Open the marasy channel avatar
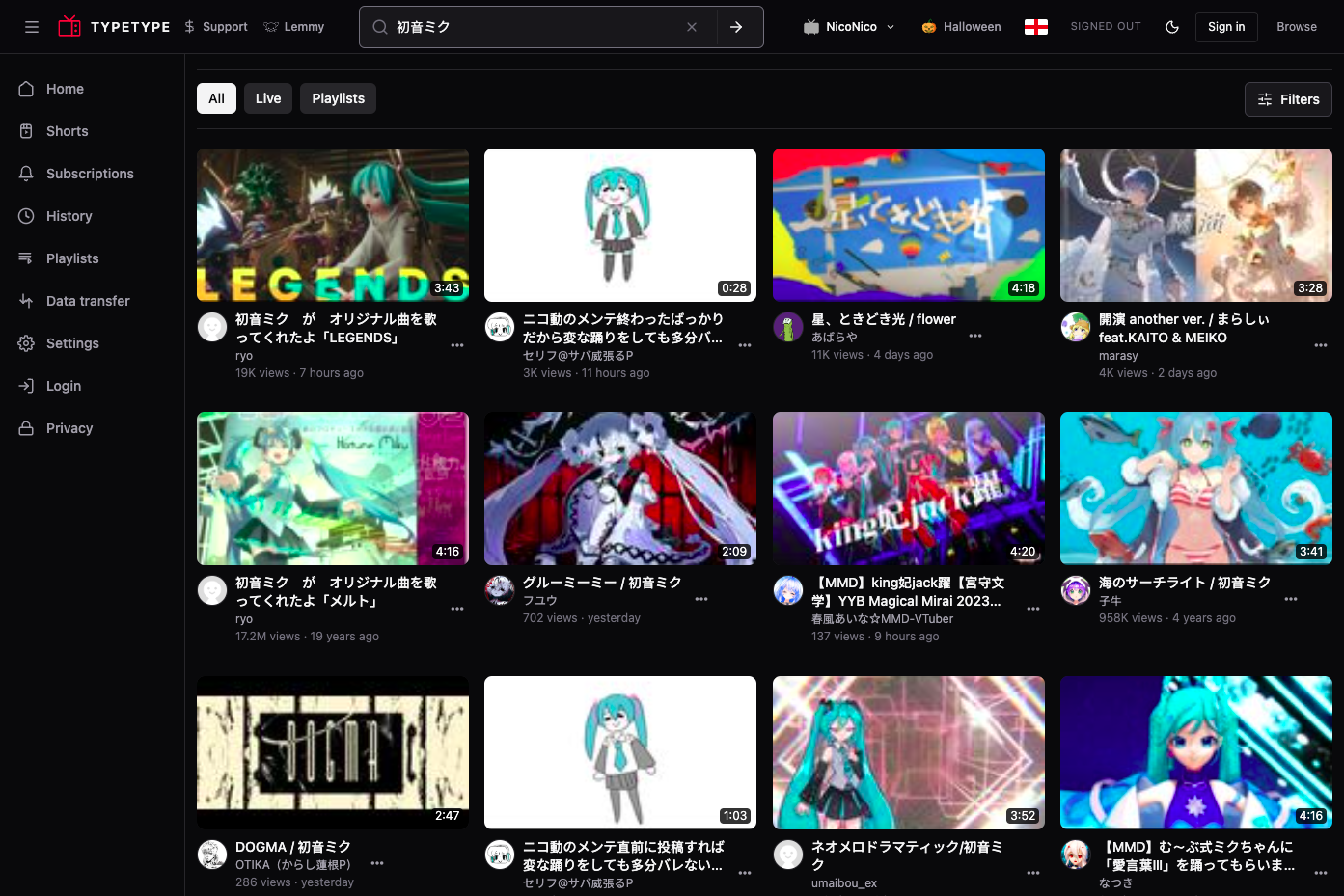1344x896 pixels. (x=1076, y=327)
